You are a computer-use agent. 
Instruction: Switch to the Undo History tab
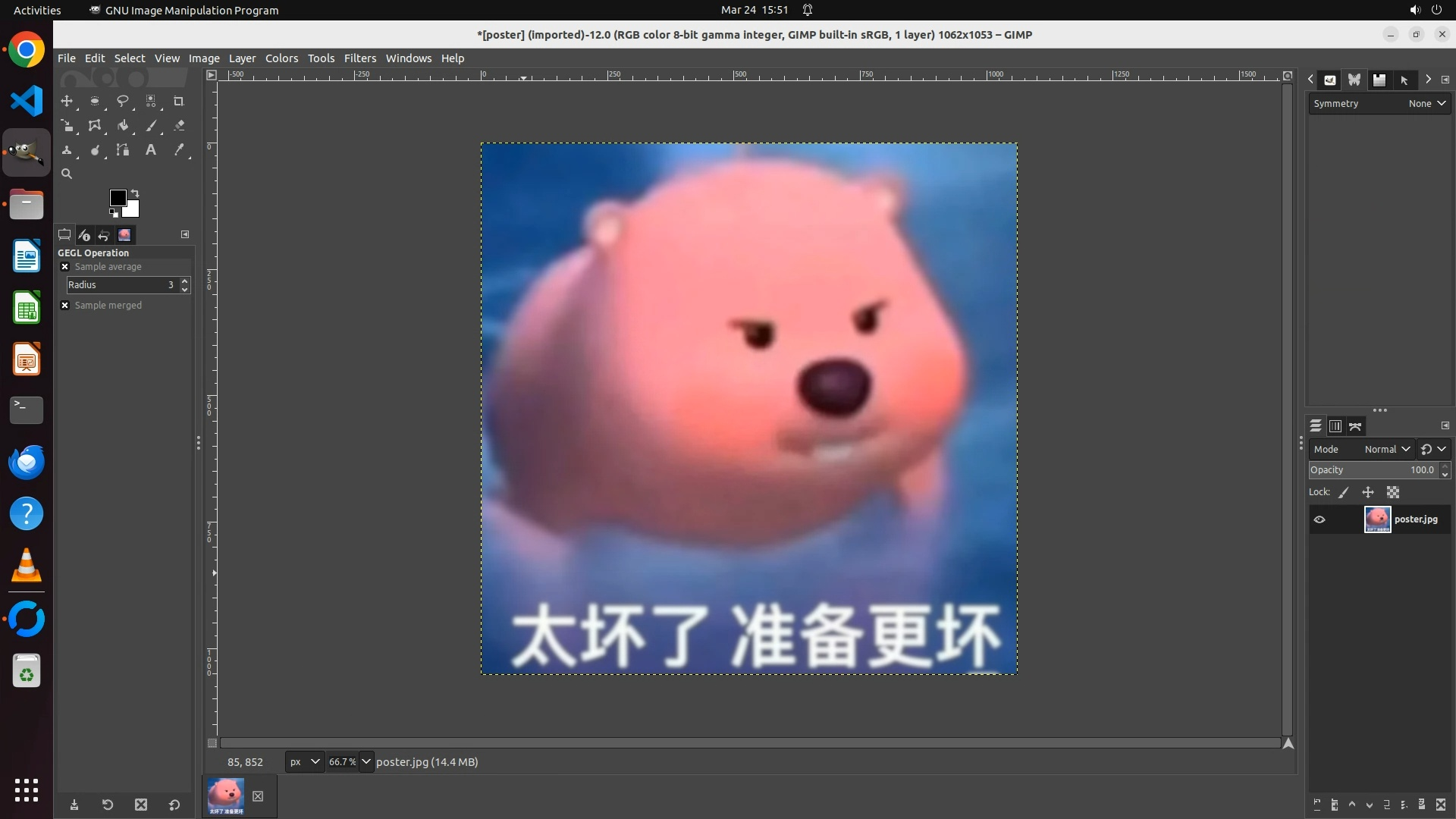pyautogui.click(x=104, y=235)
